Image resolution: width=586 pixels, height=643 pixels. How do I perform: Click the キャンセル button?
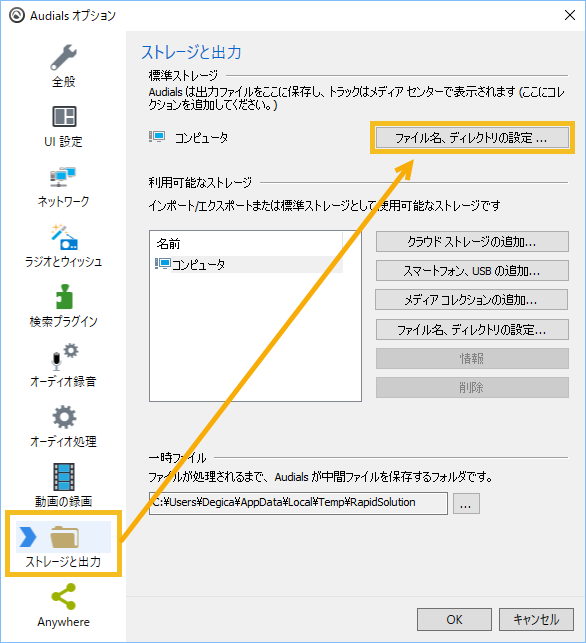coord(536,620)
